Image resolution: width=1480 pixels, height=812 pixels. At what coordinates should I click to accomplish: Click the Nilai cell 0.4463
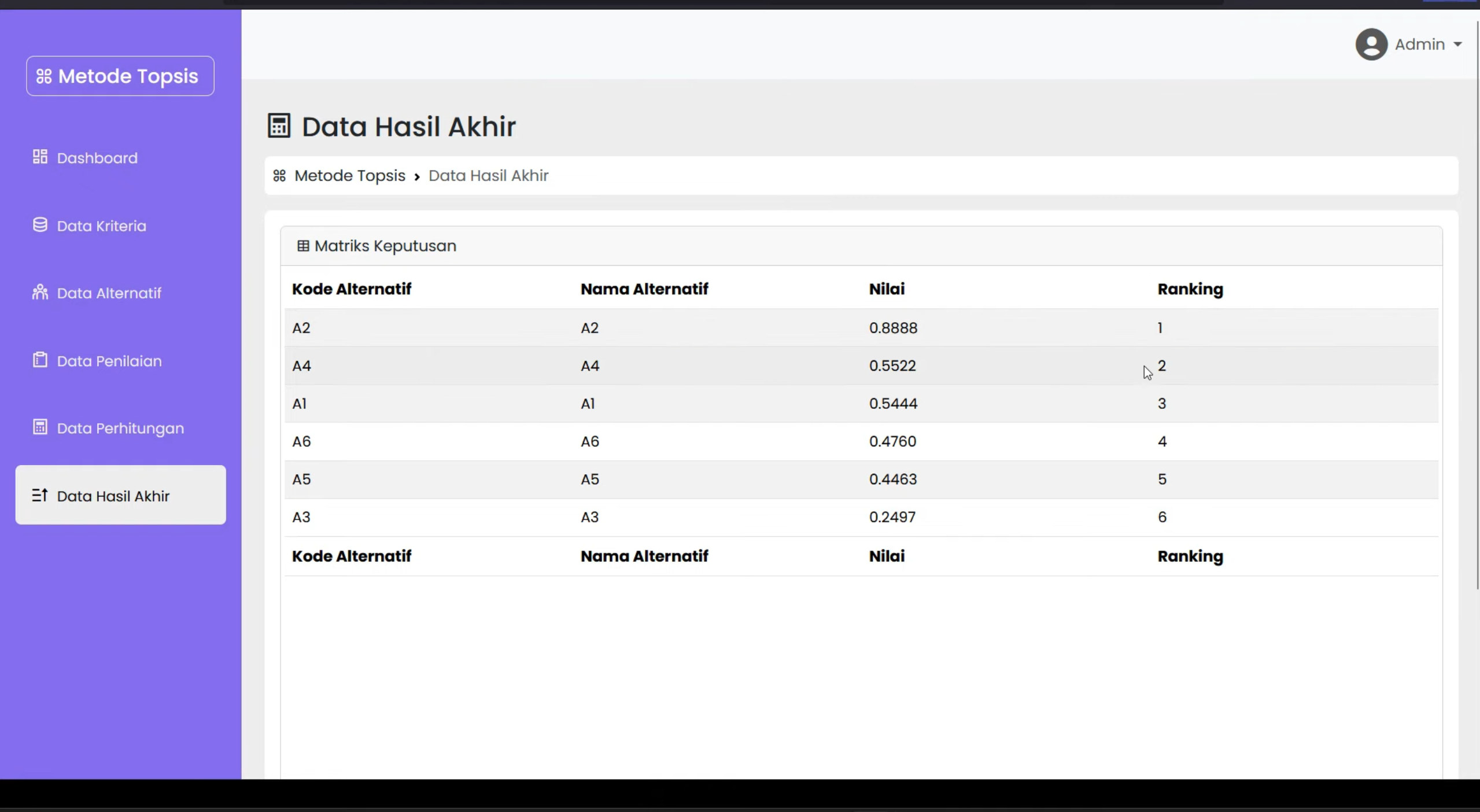point(893,479)
